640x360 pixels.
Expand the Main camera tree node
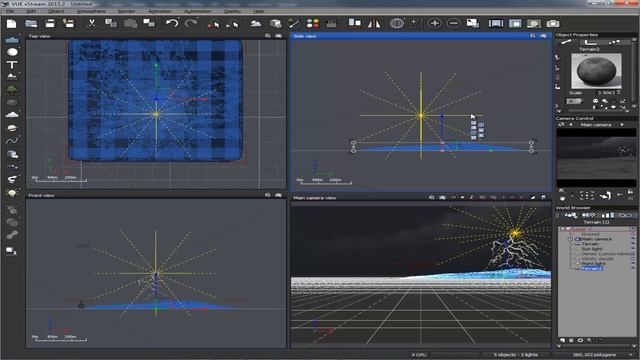click(571, 239)
